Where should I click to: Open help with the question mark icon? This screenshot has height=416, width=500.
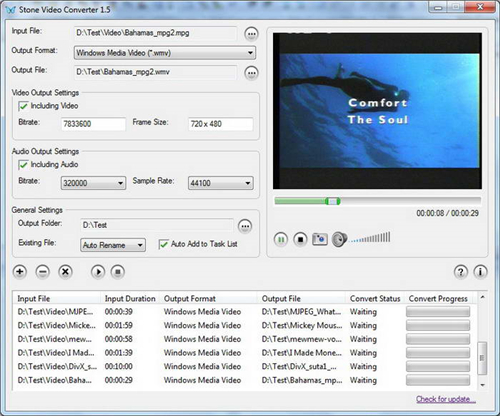[461, 272]
